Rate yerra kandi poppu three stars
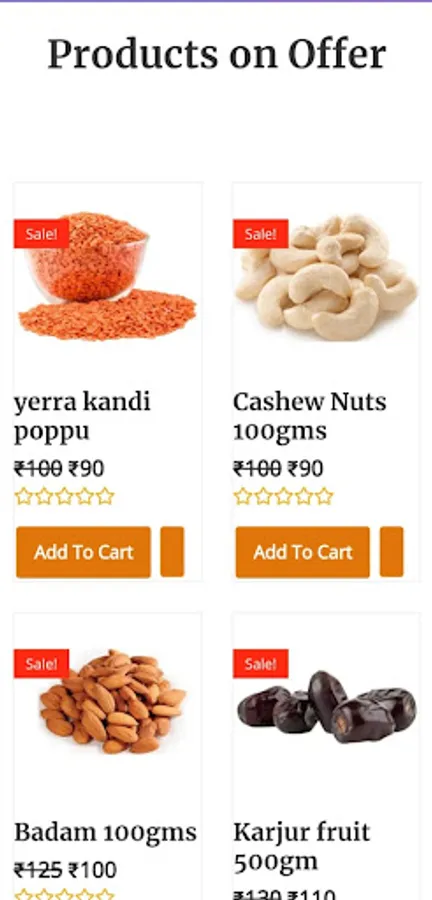 click(64, 496)
